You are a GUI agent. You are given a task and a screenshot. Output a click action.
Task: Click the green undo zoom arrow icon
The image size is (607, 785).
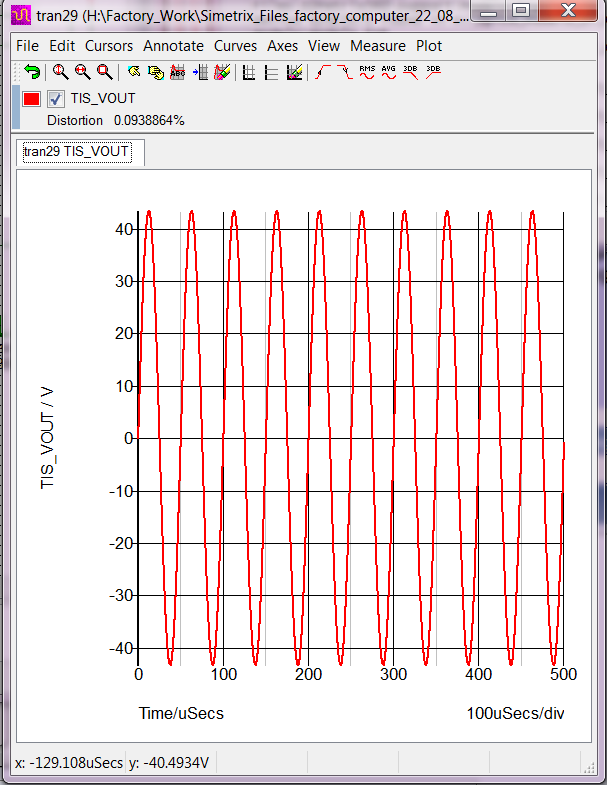point(33,72)
